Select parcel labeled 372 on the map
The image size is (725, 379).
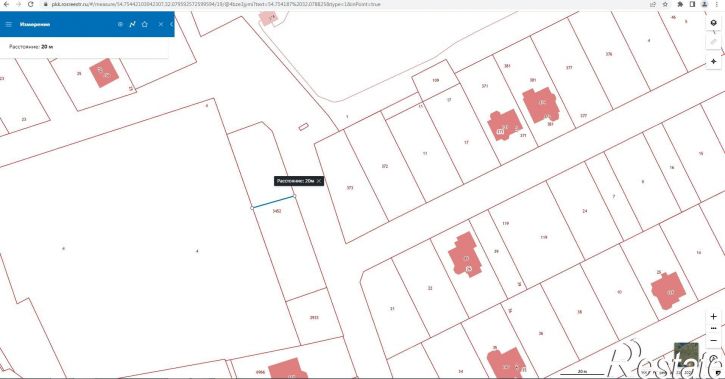tap(385, 166)
